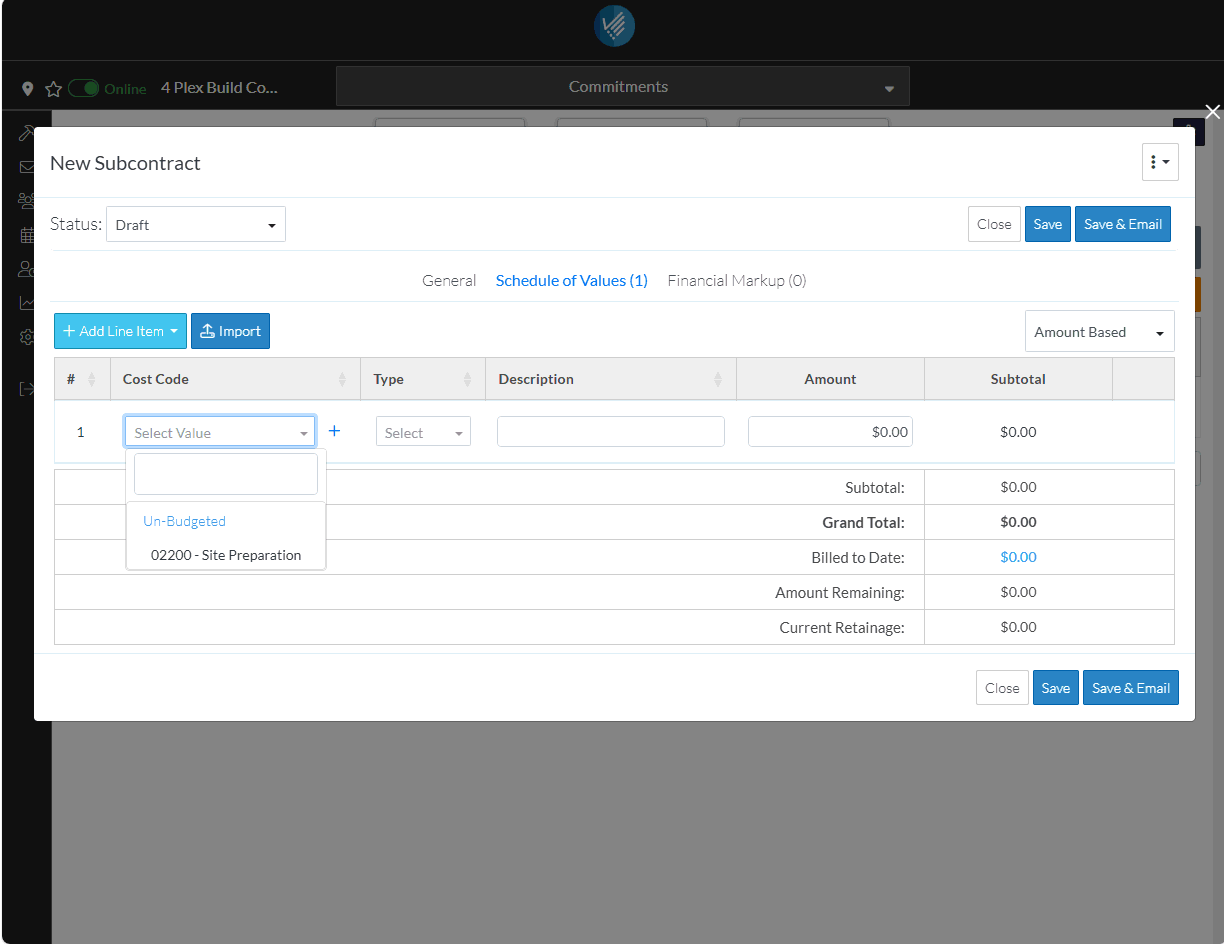Expand the Status Draft dropdown
Viewport: 1224px width, 944px height.
coord(196,225)
